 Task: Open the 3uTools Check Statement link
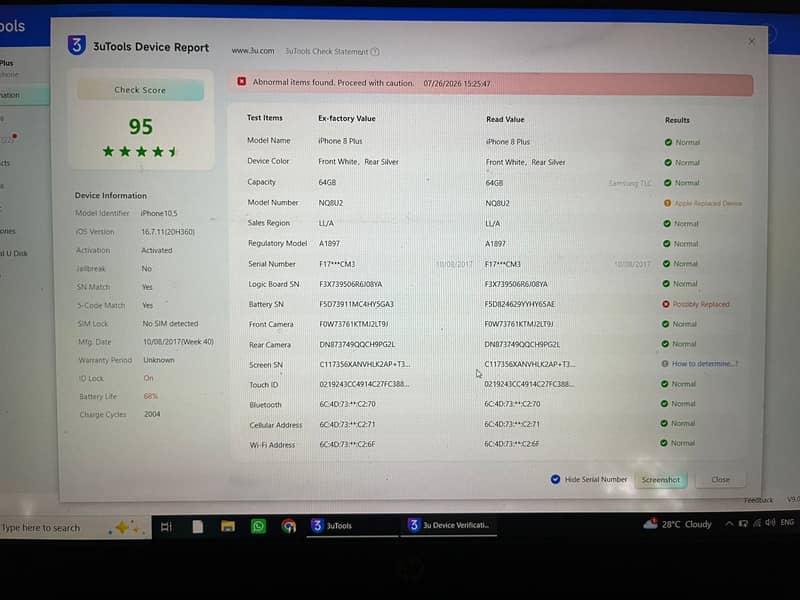326,52
